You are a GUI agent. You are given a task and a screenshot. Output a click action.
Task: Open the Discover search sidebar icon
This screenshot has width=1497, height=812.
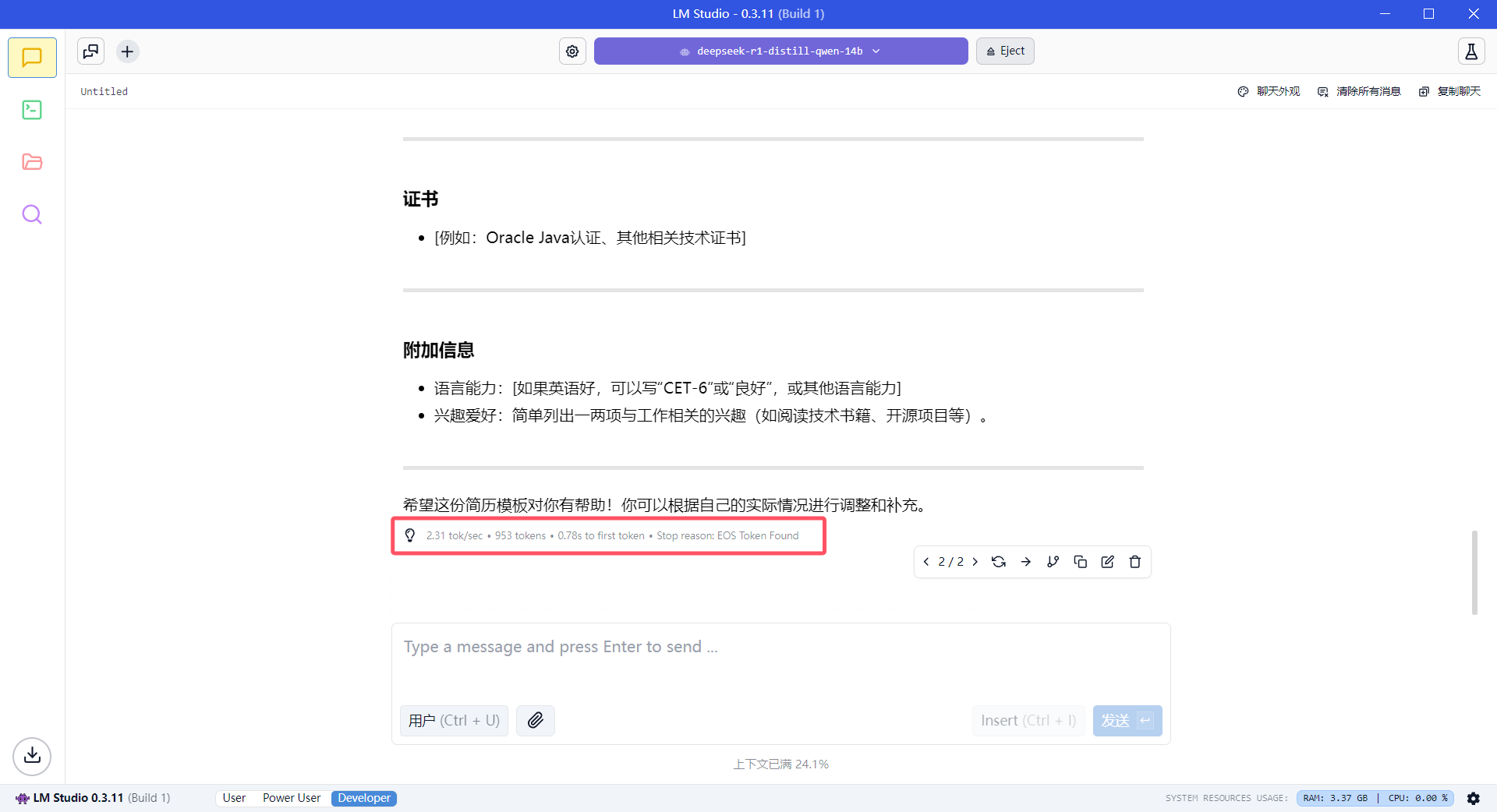pos(32,214)
